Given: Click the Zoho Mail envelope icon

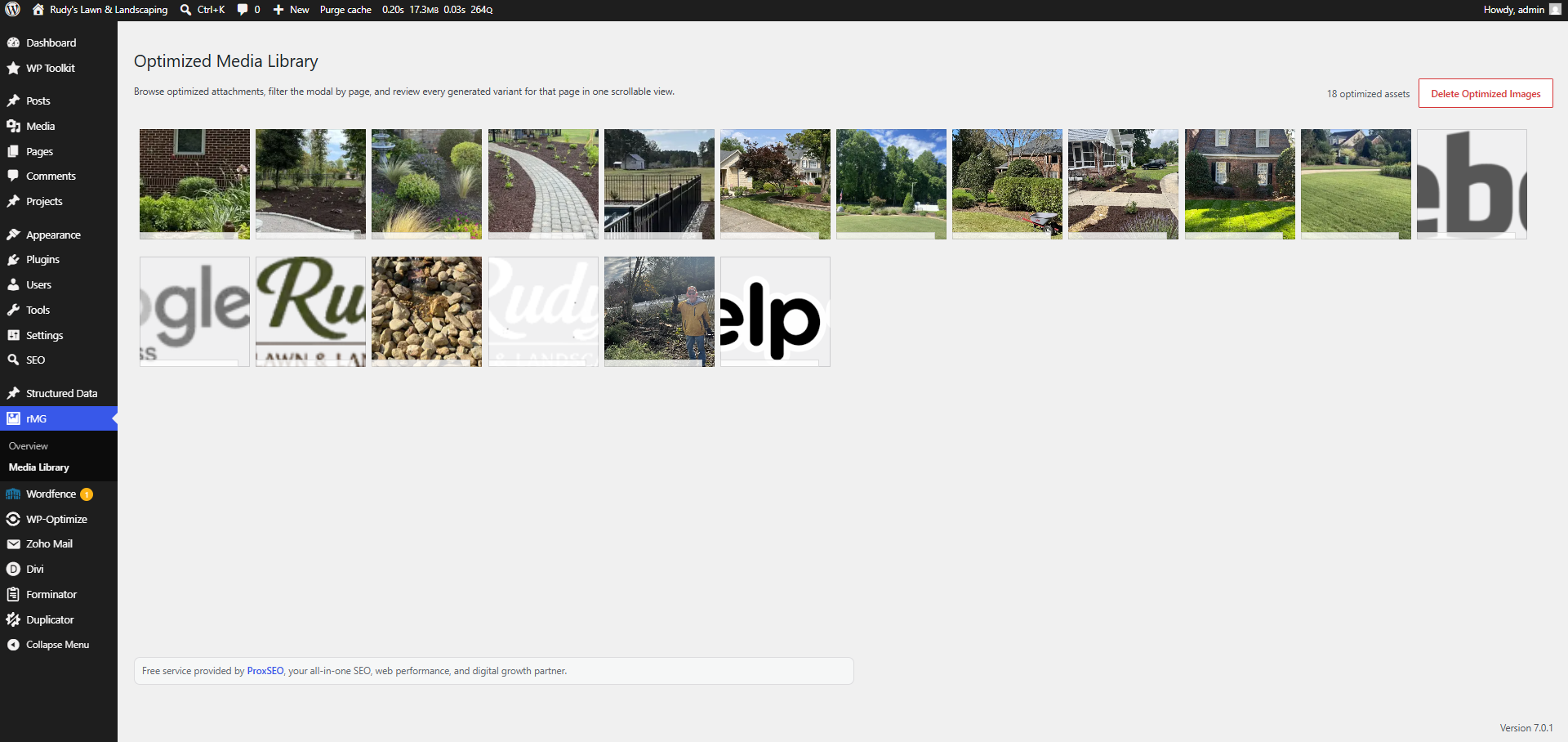Looking at the screenshot, I should coord(13,543).
